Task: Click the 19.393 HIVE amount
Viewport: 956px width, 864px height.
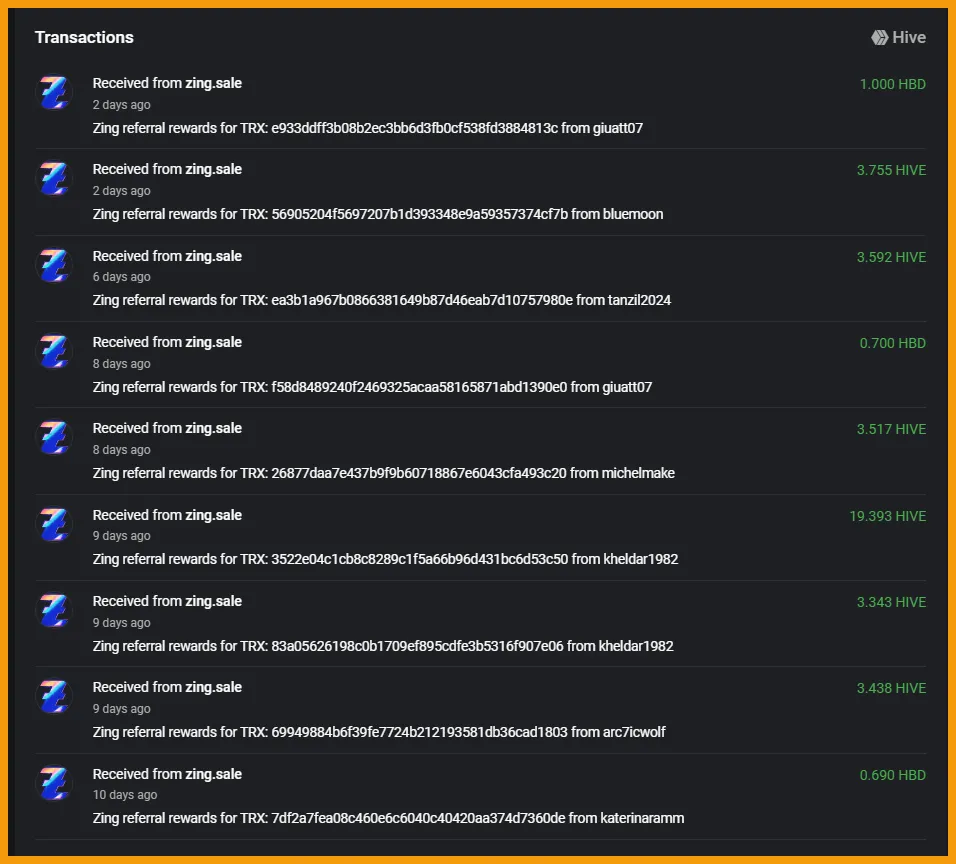Action: [888, 516]
